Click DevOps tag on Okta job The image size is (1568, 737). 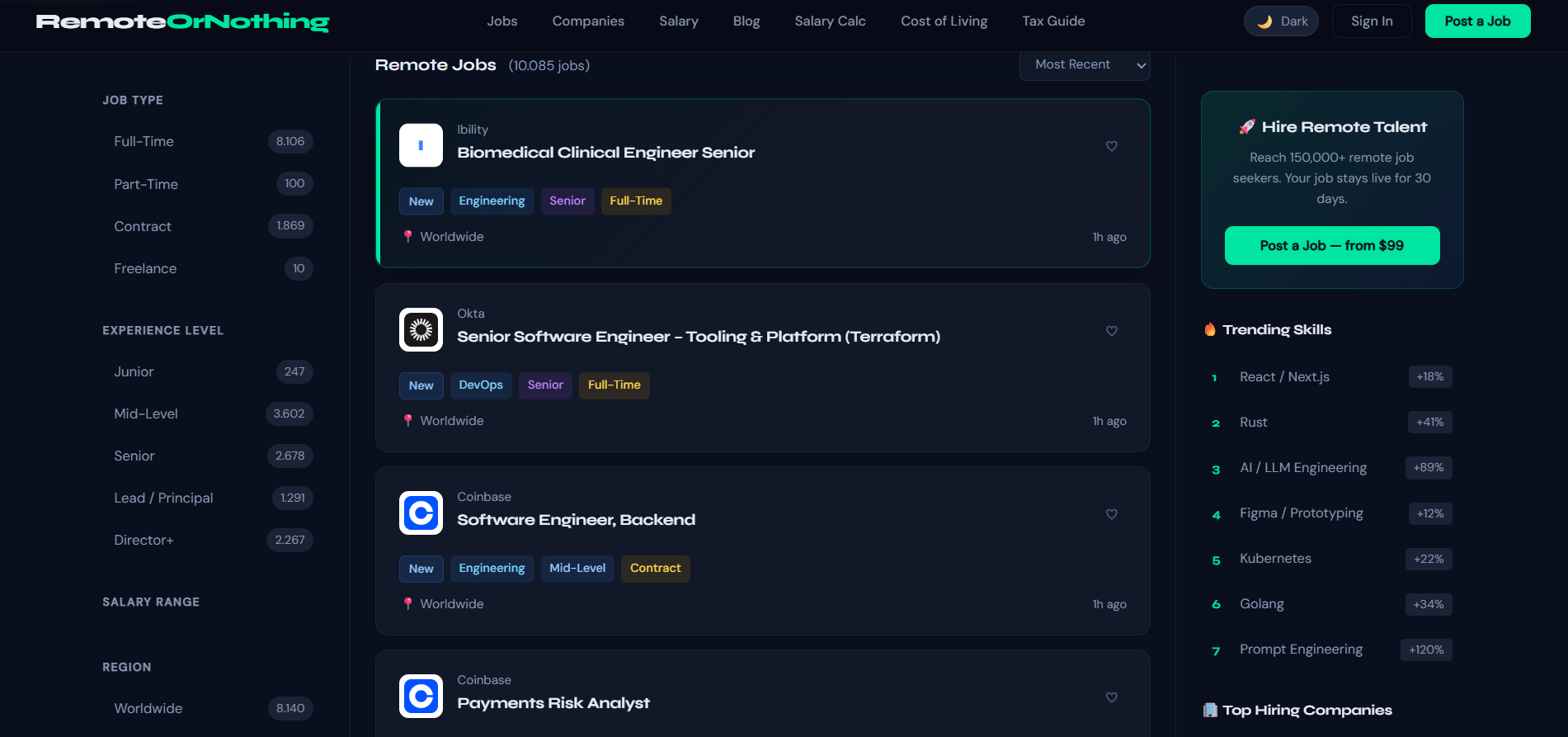pyautogui.click(x=481, y=385)
